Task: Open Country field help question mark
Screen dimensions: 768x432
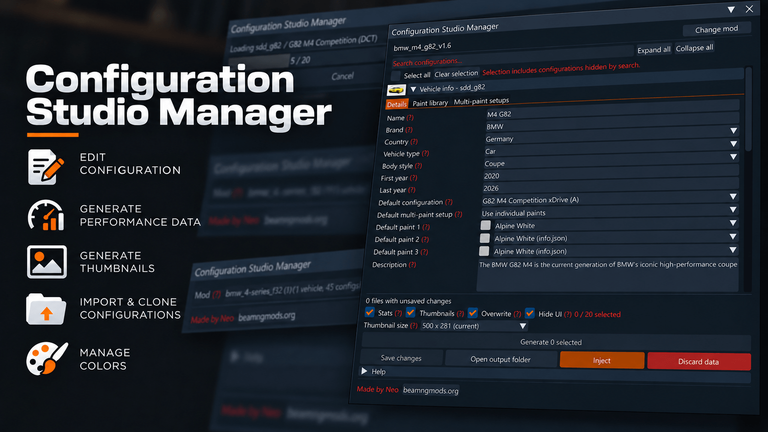Action: tap(414, 142)
